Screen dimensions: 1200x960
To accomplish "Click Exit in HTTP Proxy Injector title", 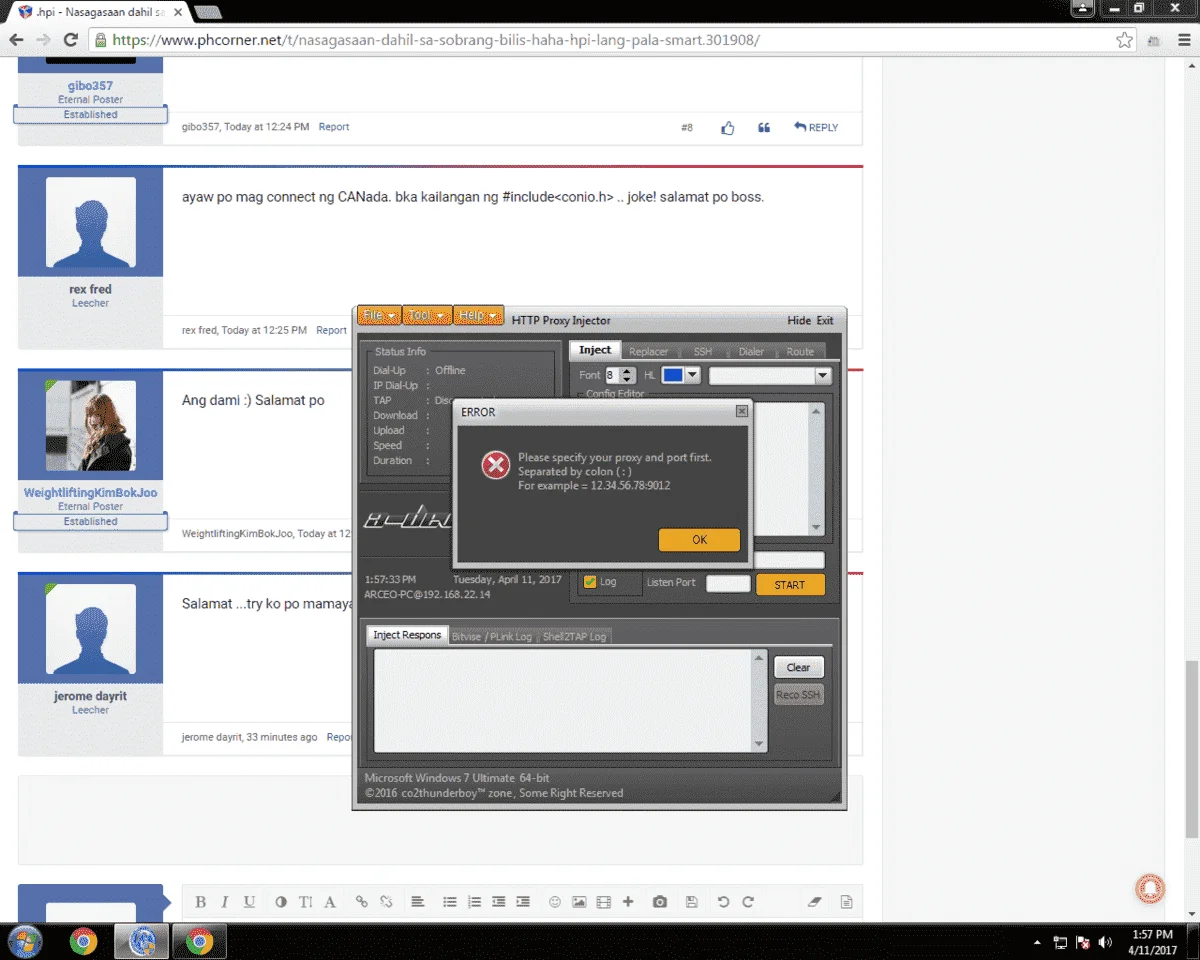I will tap(825, 321).
